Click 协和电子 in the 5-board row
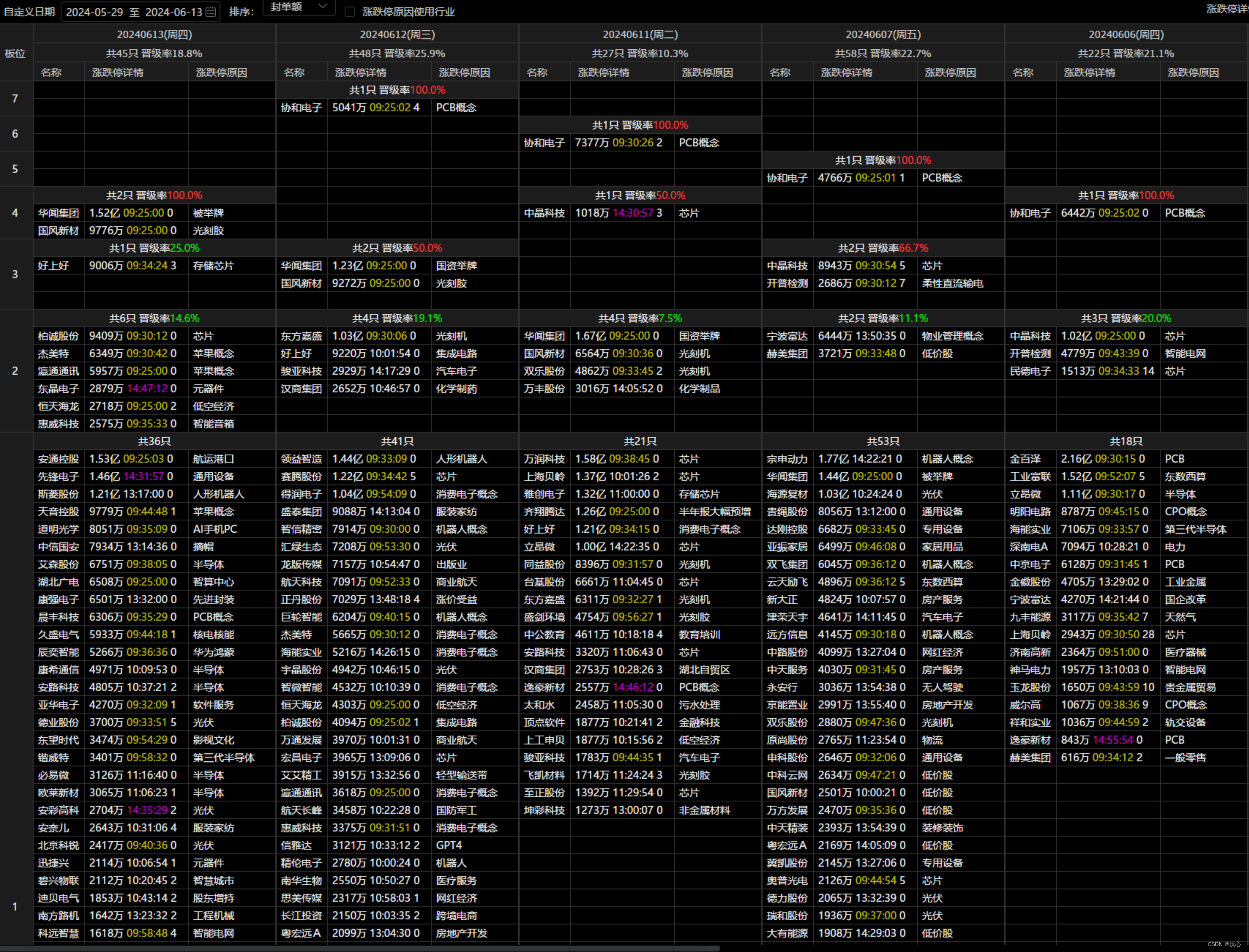The height and width of the screenshot is (952, 1249). click(787, 178)
